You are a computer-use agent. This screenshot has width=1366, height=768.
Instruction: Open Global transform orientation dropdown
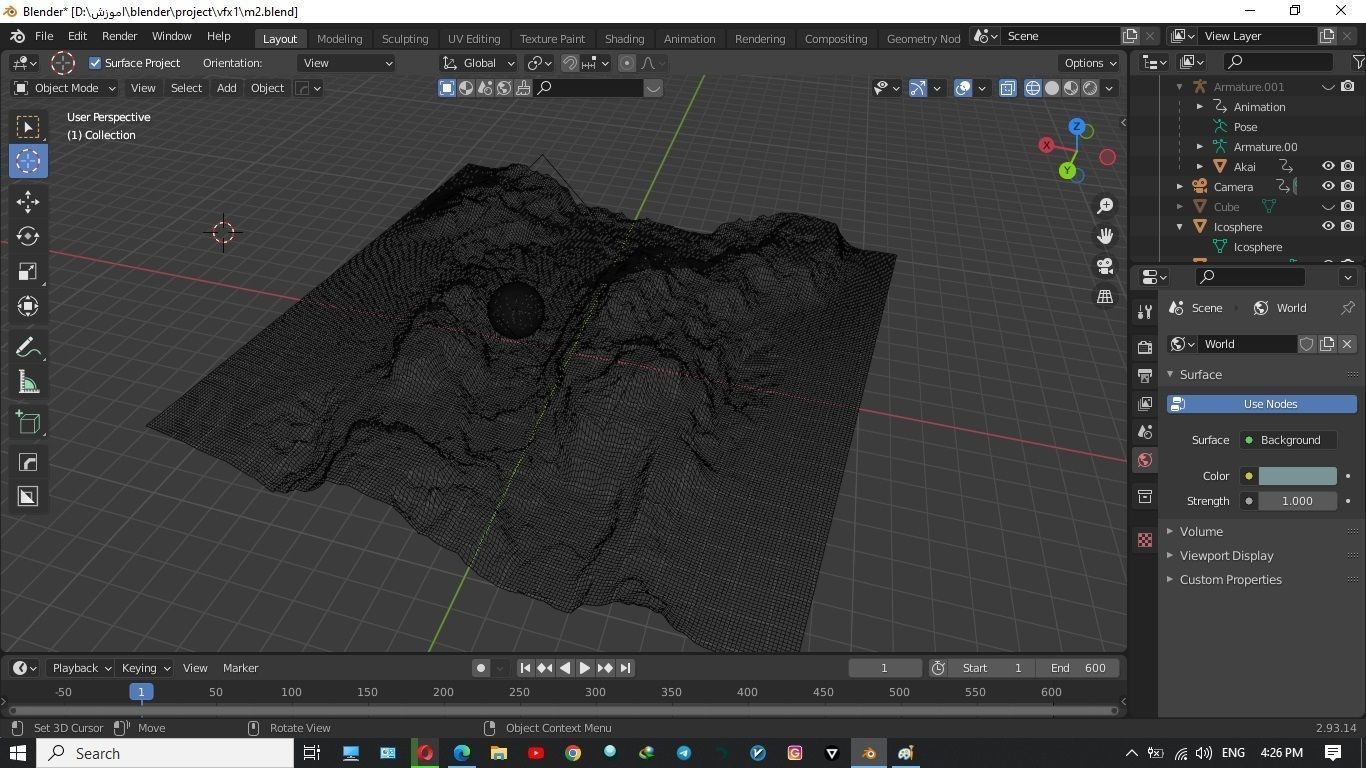(x=478, y=63)
